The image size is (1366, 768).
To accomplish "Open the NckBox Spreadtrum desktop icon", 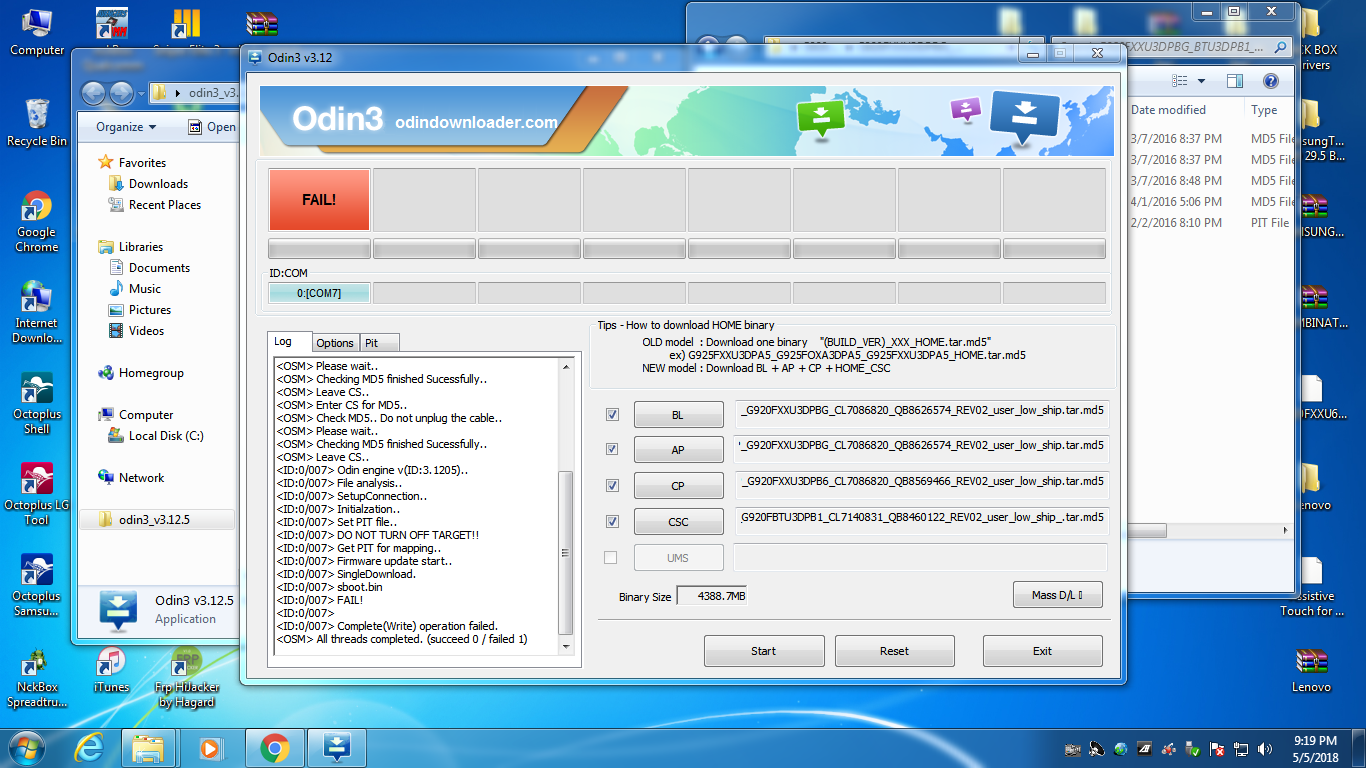I will (37, 678).
